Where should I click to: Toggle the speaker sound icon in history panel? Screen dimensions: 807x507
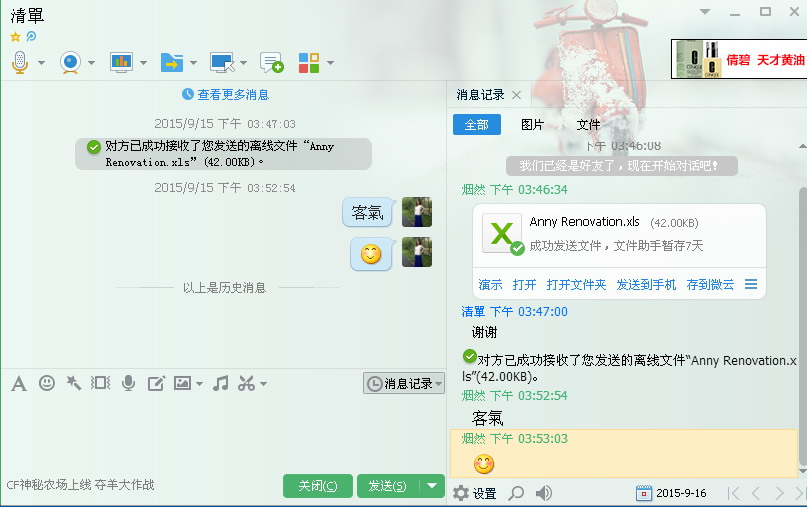[x=544, y=493]
